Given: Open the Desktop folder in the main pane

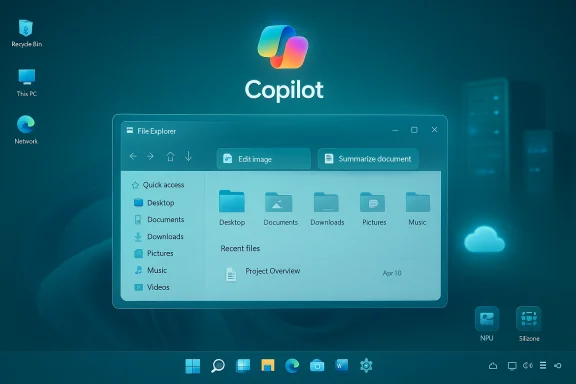Looking at the screenshot, I should 232,208.
